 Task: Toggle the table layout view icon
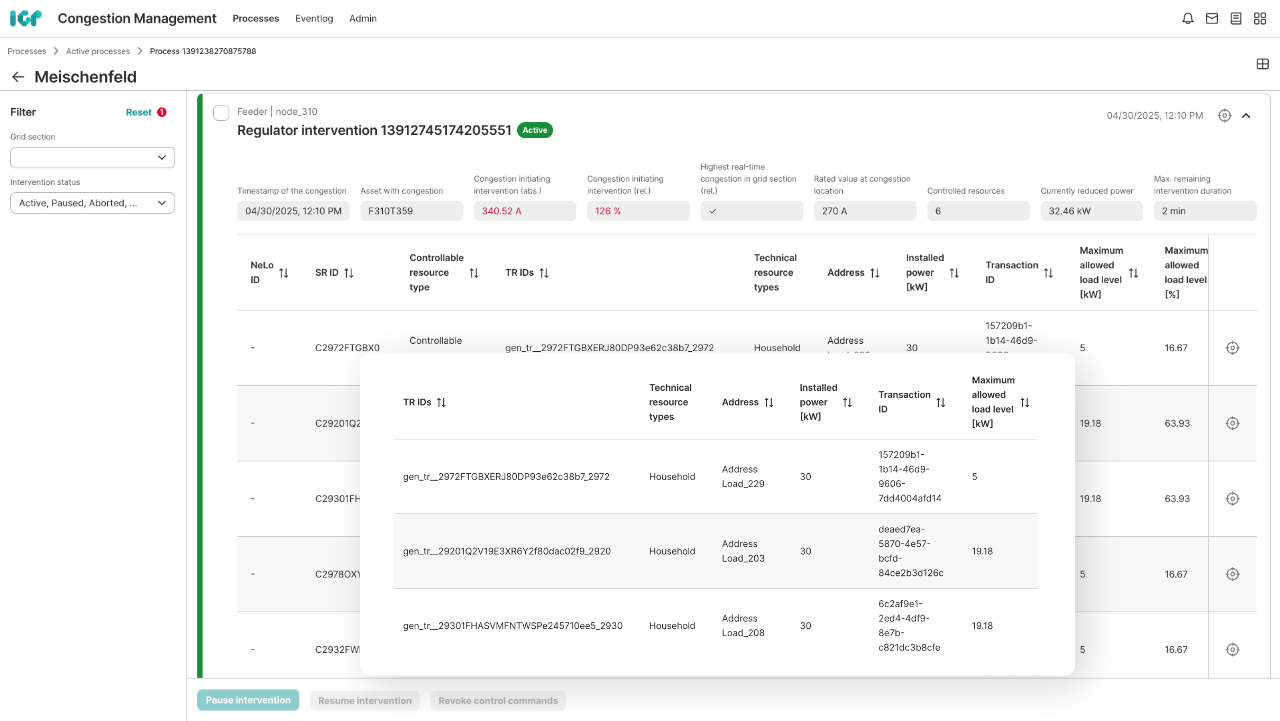(1262, 64)
